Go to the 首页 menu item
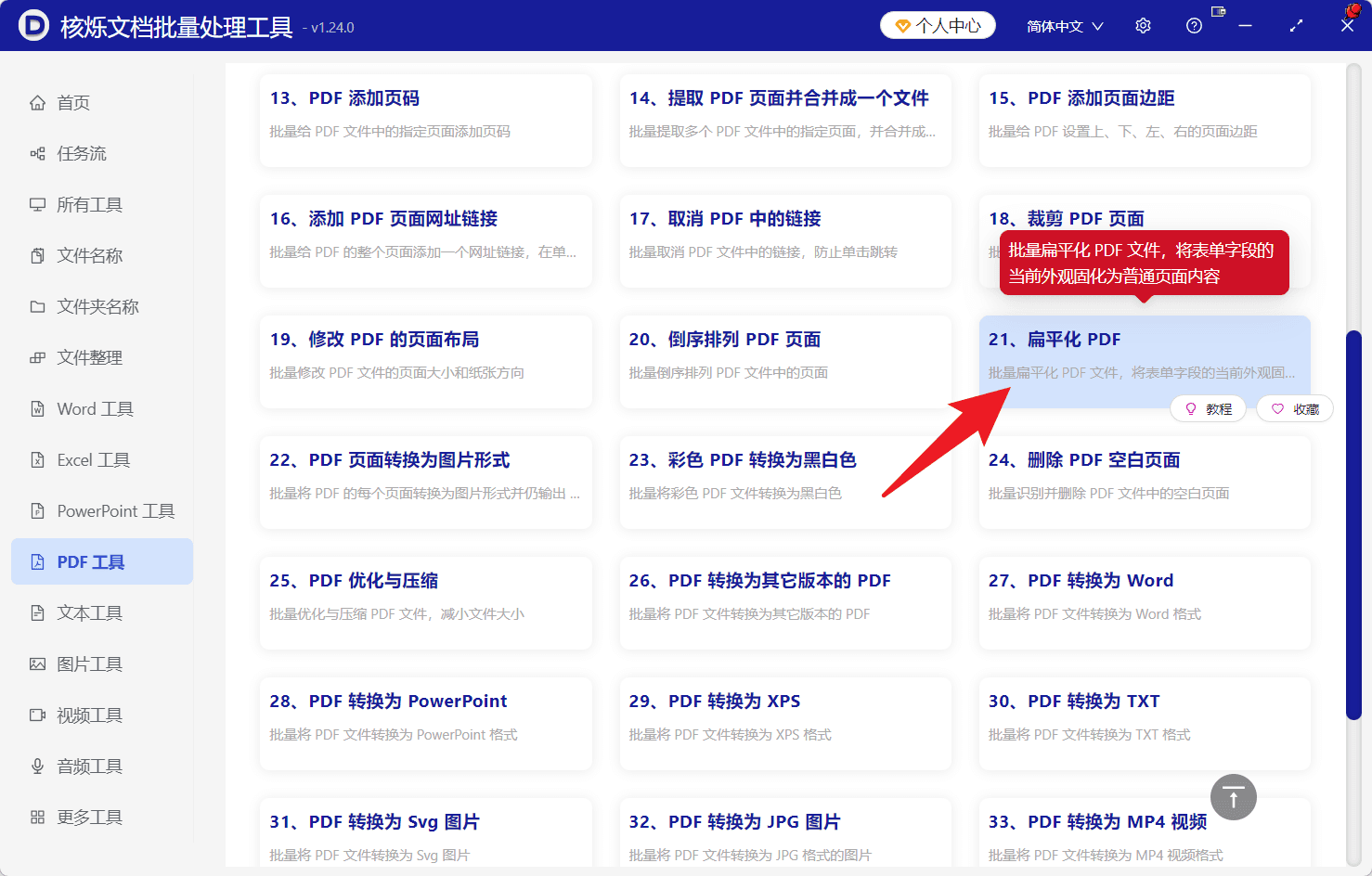This screenshot has height=876, width=1372. (102, 103)
